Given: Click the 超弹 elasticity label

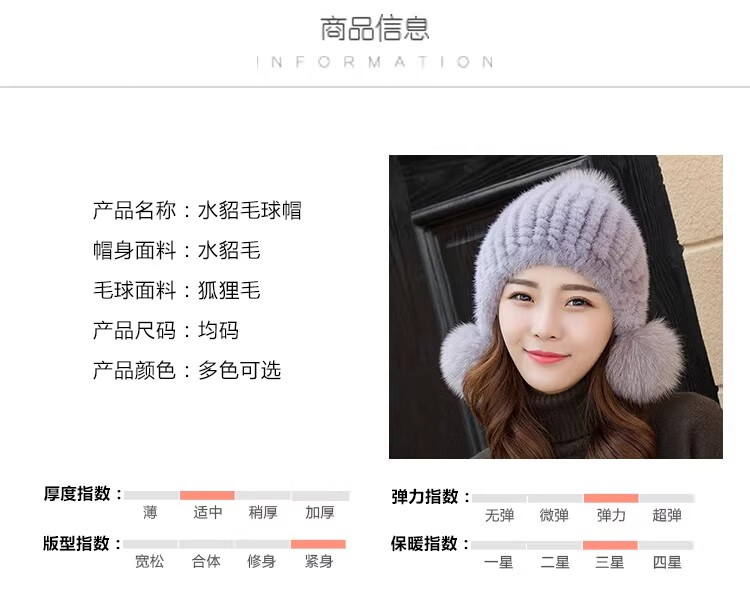Looking at the screenshot, I should [x=667, y=515].
